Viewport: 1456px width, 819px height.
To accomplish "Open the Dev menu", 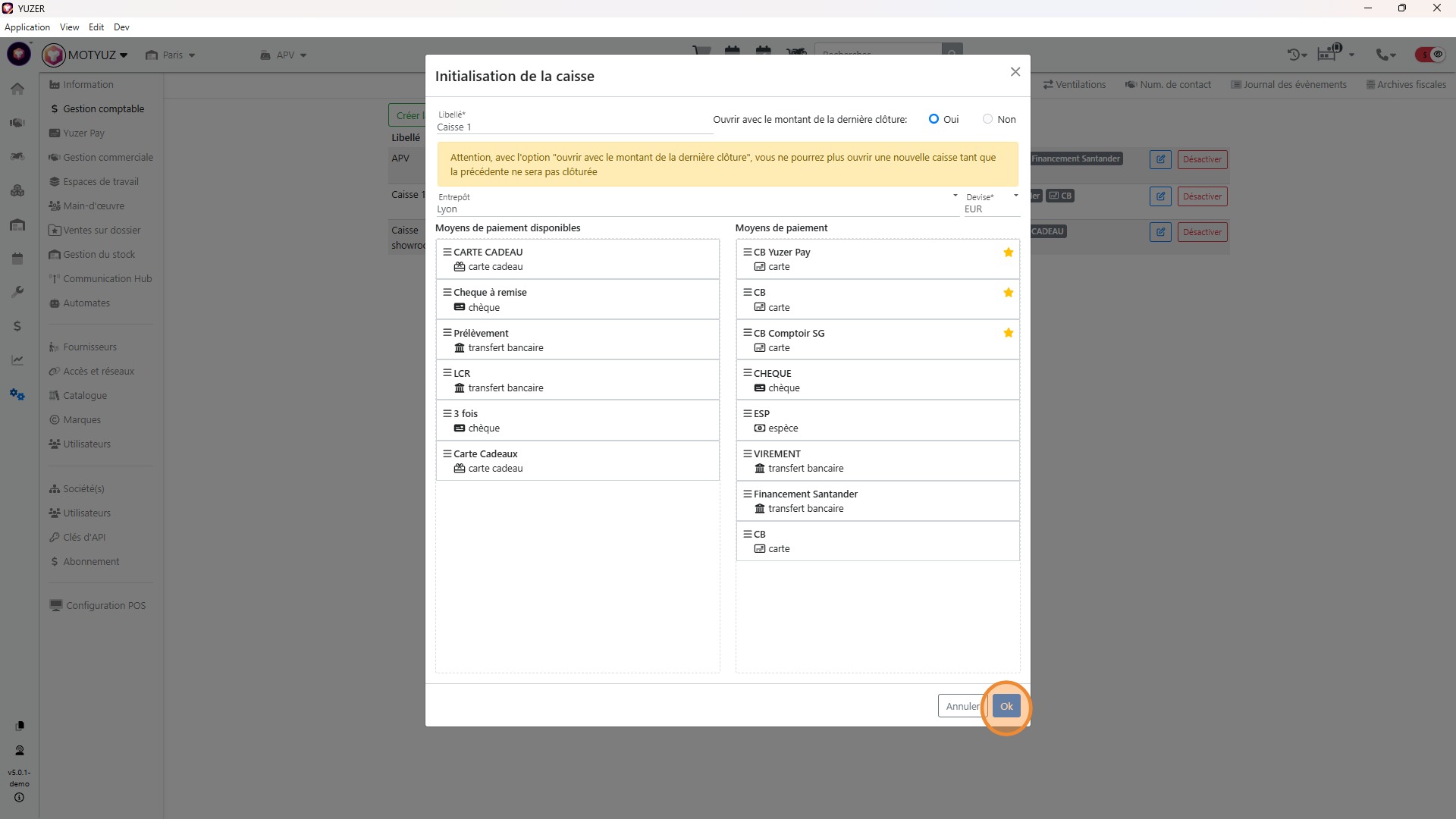I will (x=121, y=27).
